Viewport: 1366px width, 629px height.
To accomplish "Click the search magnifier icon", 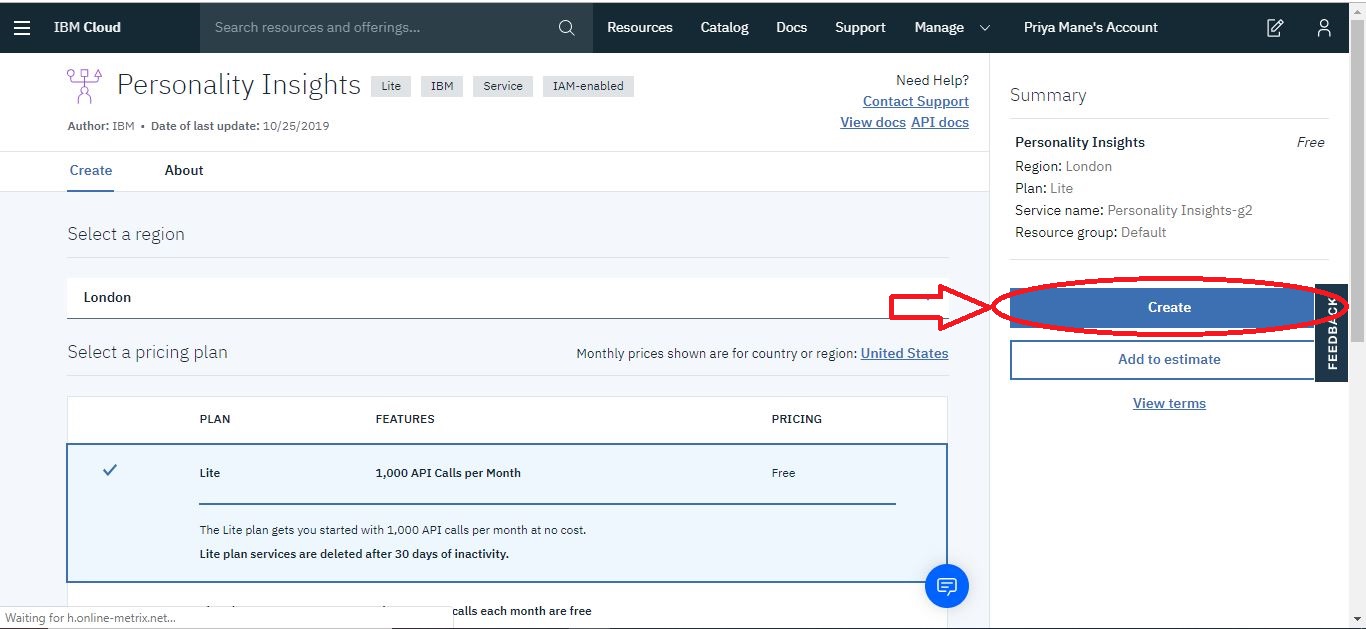I will (566, 27).
